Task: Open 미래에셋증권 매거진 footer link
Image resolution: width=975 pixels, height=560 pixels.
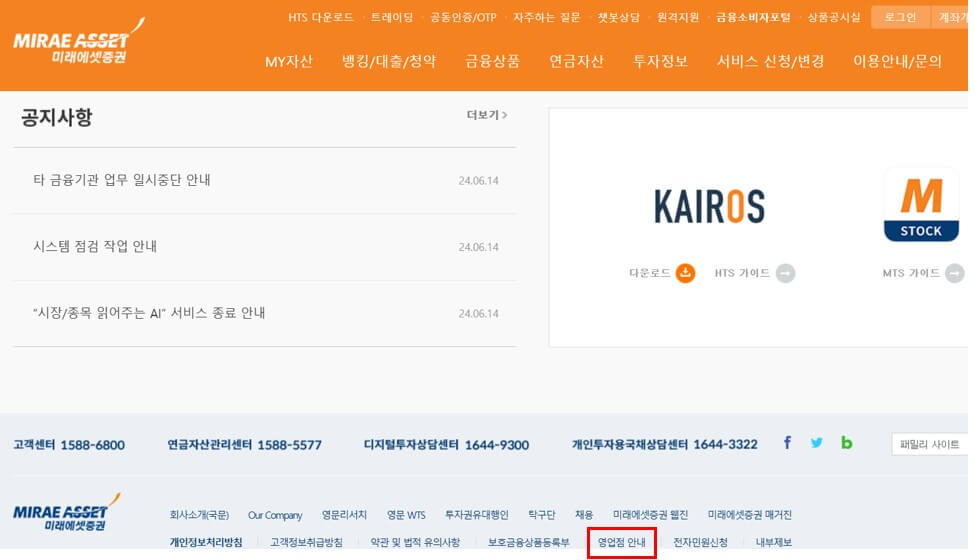Action: 749,515
